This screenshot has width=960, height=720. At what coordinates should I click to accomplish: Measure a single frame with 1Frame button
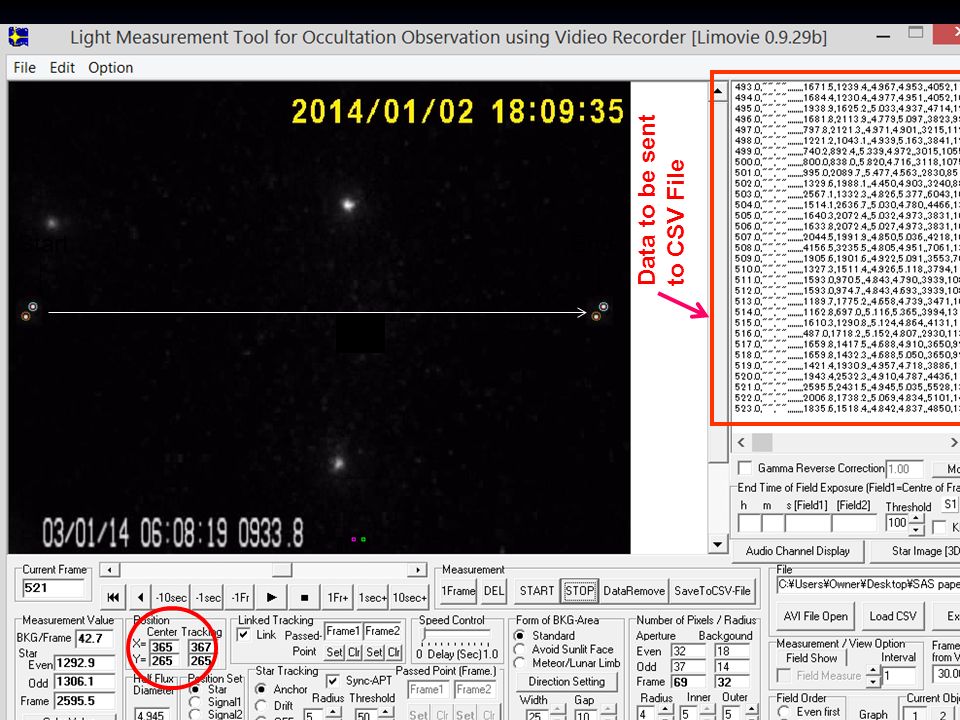(x=458, y=591)
